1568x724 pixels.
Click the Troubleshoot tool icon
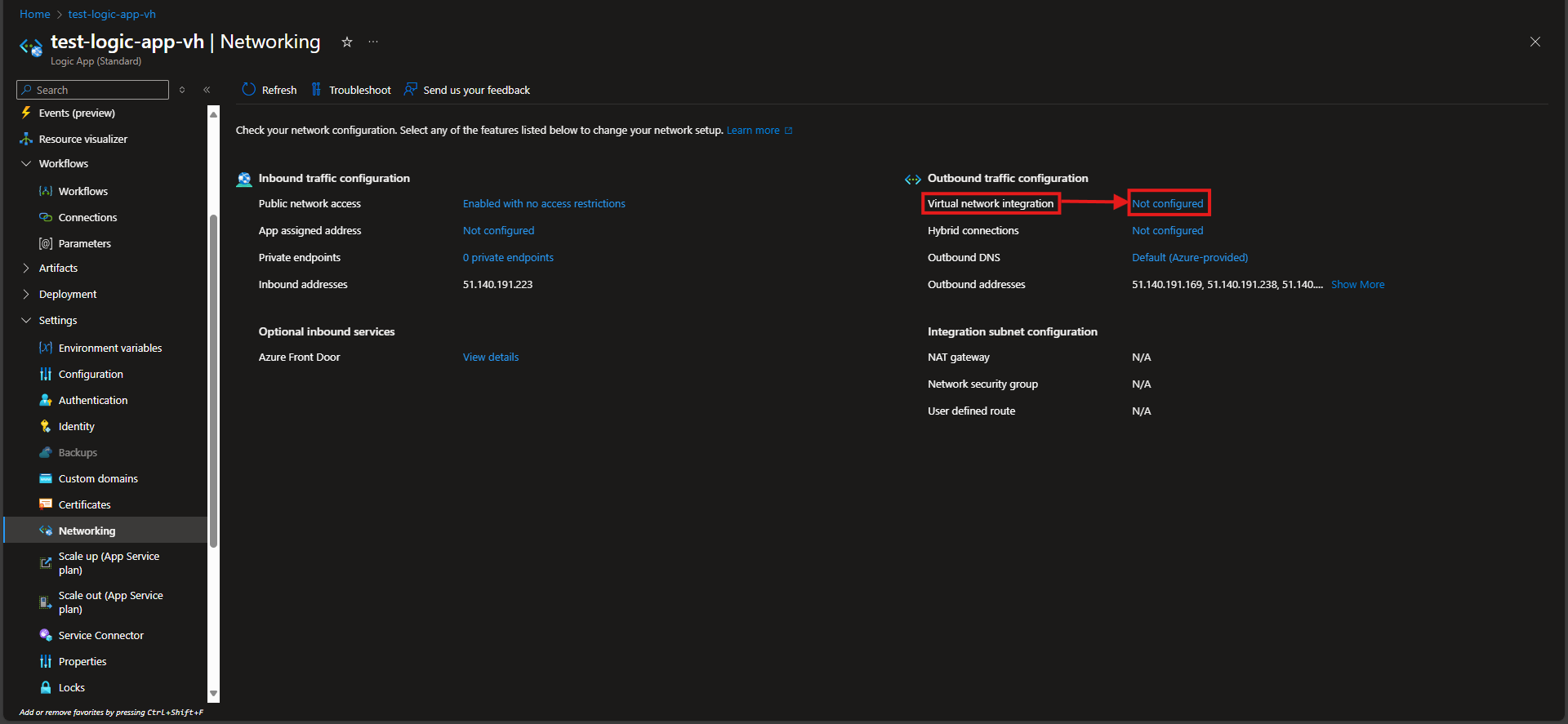(x=316, y=90)
